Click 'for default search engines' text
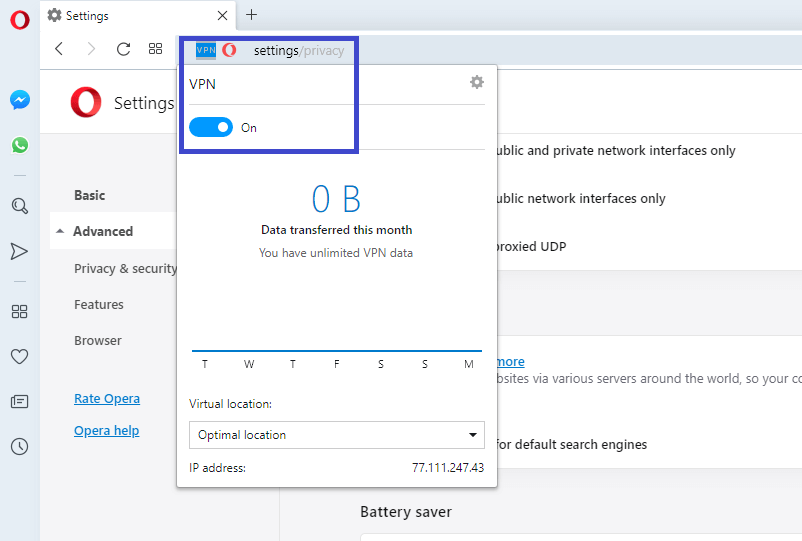 (572, 444)
